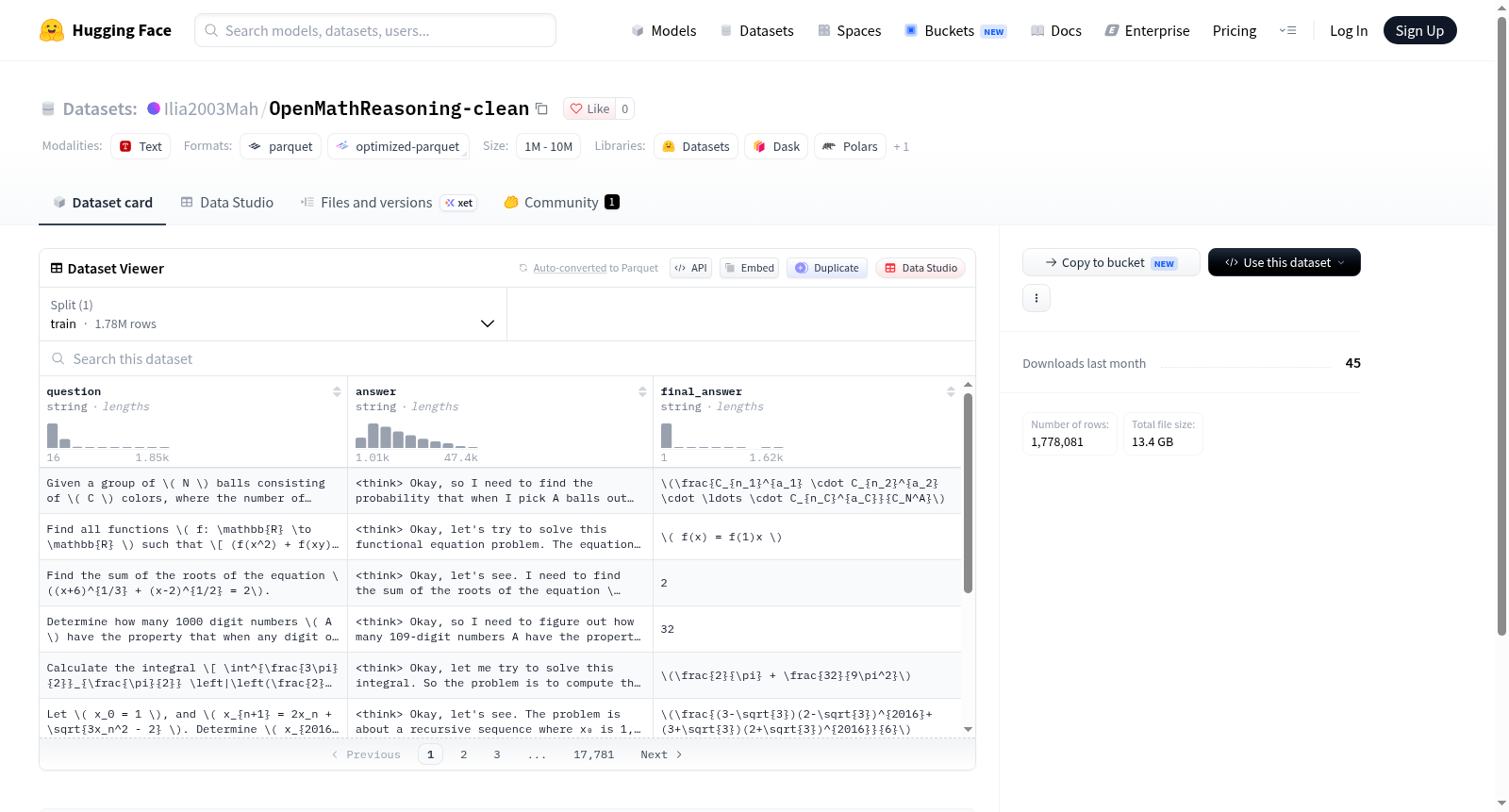Open the Dataset card tab
The image size is (1509, 812).
(103, 202)
